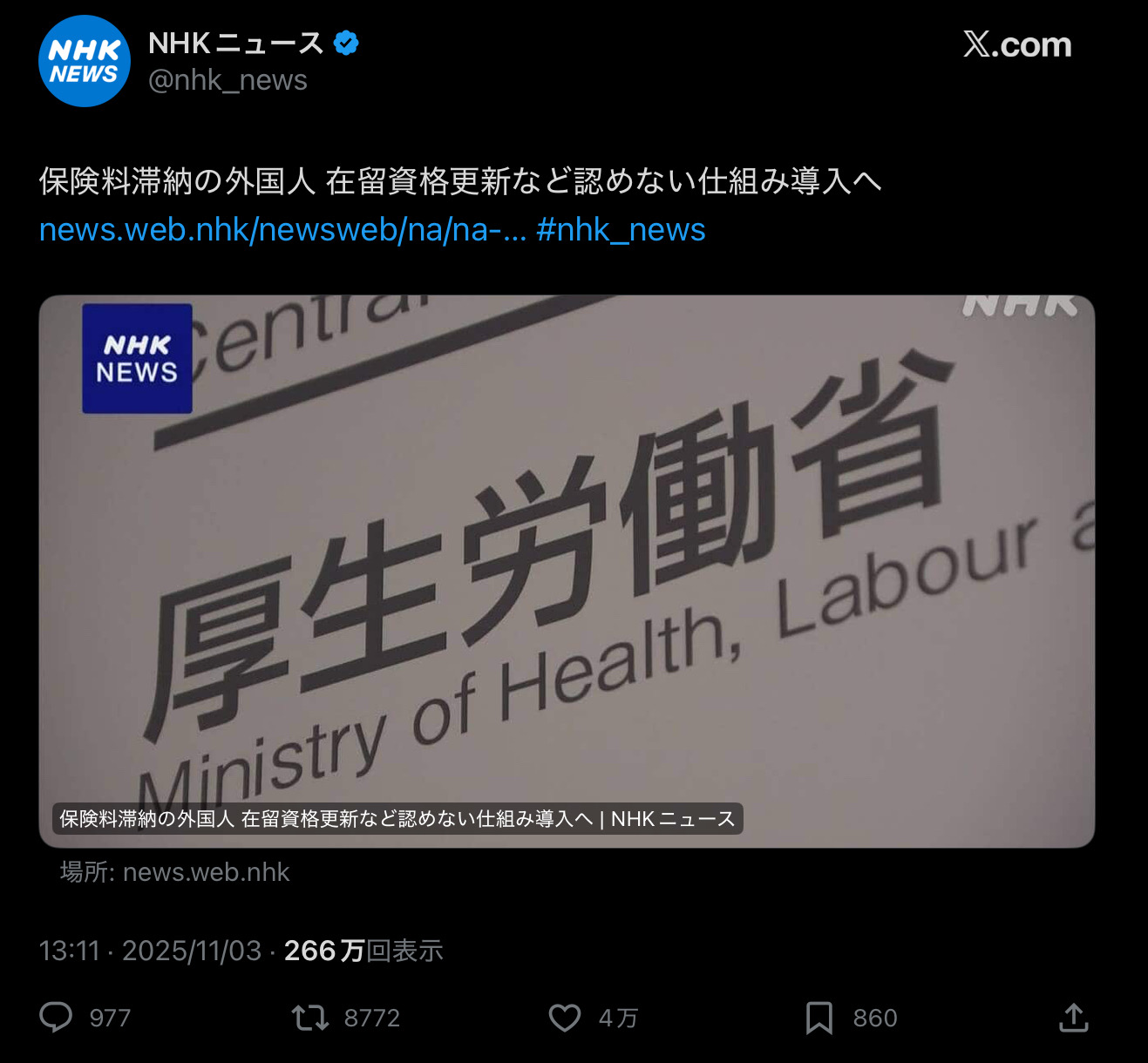Screen dimensions: 1148x1063
Task: Click the reply speech bubble icon
Action: pos(57,1018)
